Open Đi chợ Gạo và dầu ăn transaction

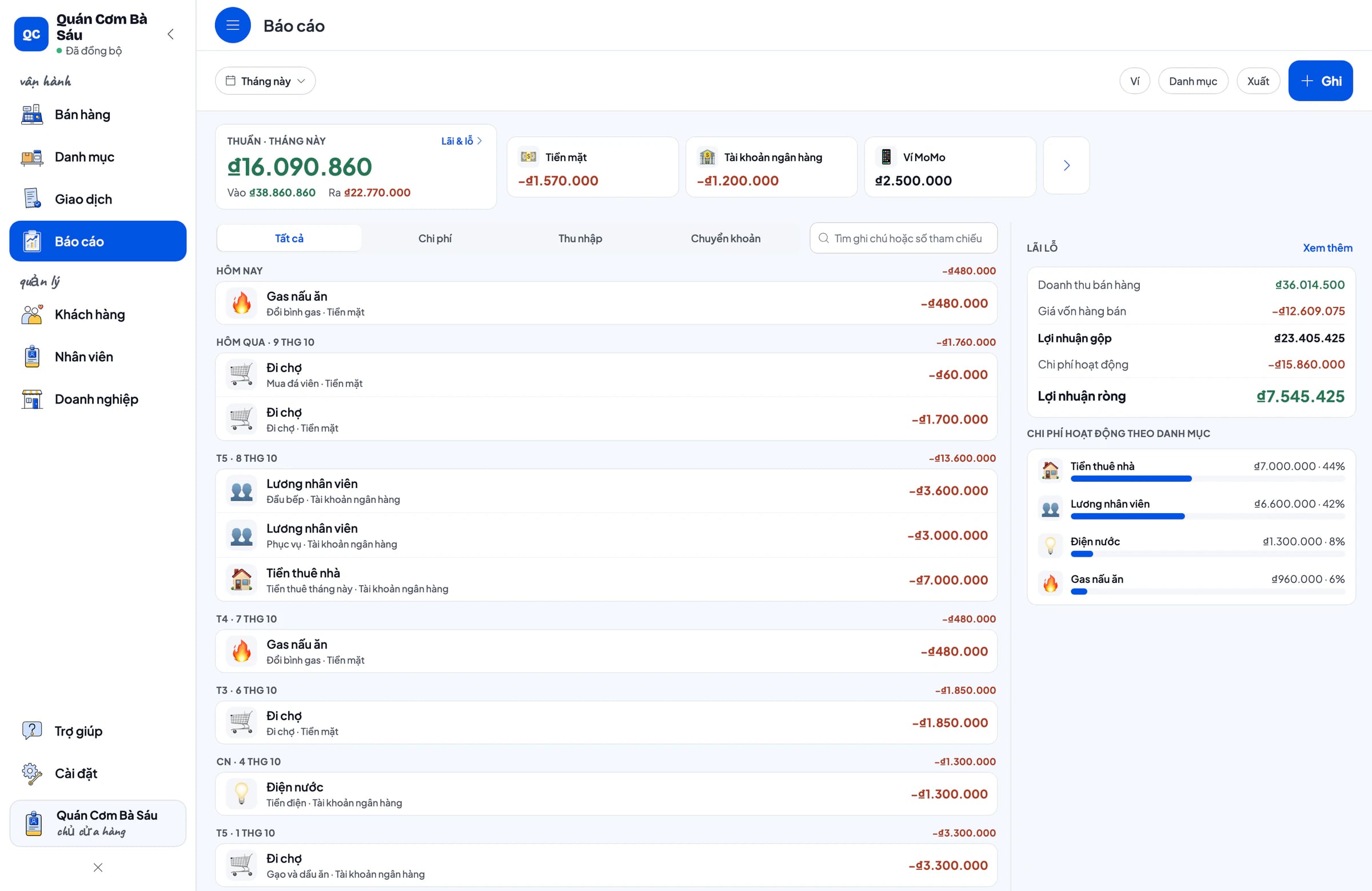click(607, 865)
